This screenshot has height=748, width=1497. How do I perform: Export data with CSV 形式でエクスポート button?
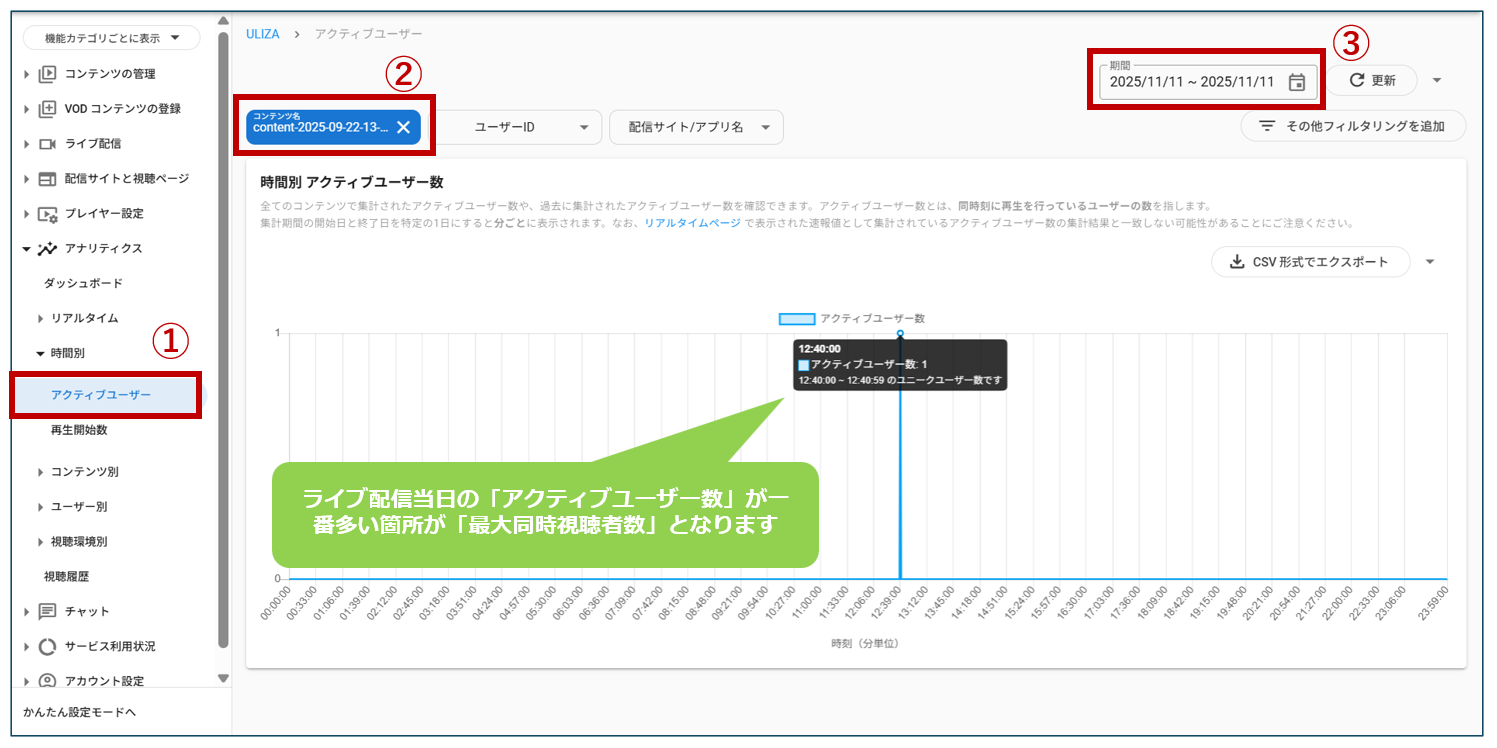tap(1310, 262)
